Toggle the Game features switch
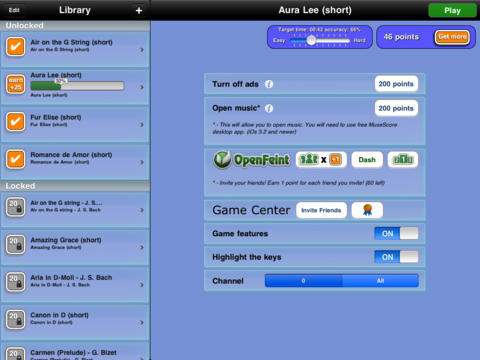The image size is (480, 360). point(396,233)
